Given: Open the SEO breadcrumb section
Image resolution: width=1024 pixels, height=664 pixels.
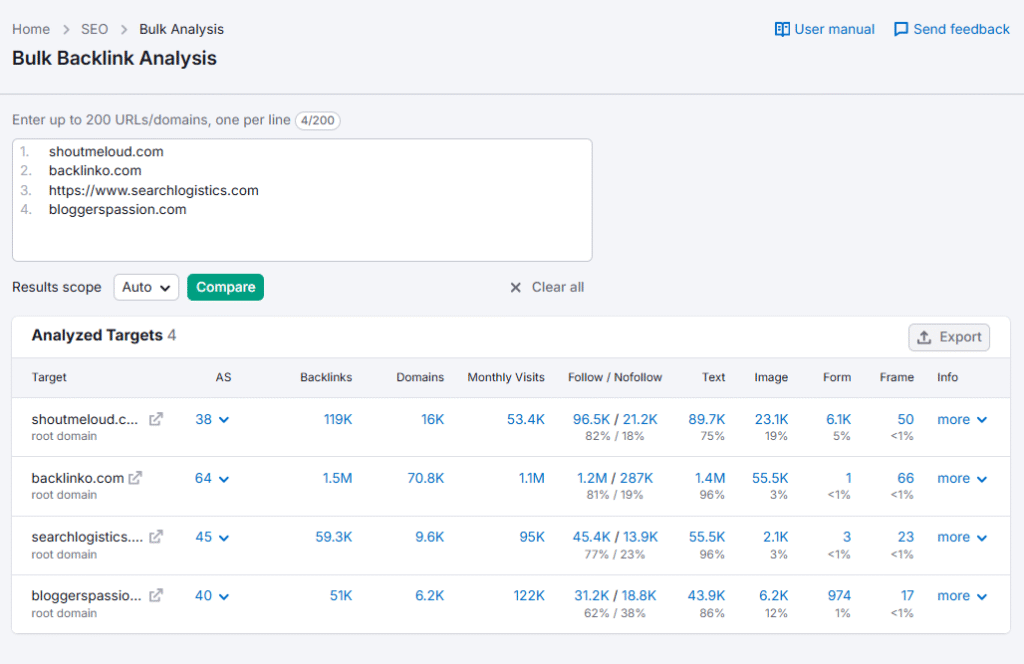Looking at the screenshot, I should (x=94, y=29).
